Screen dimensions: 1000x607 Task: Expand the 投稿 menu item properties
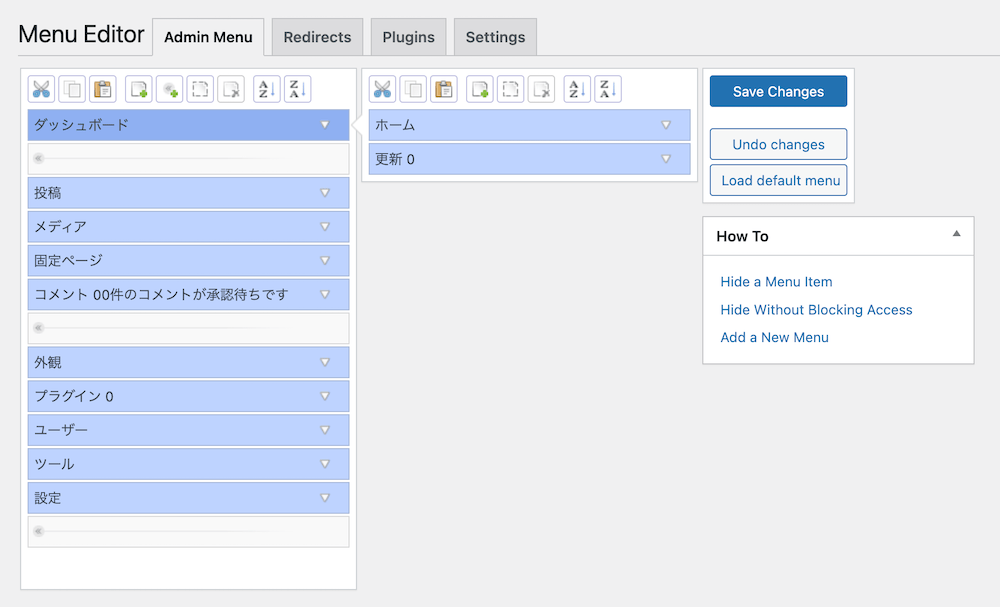click(324, 193)
